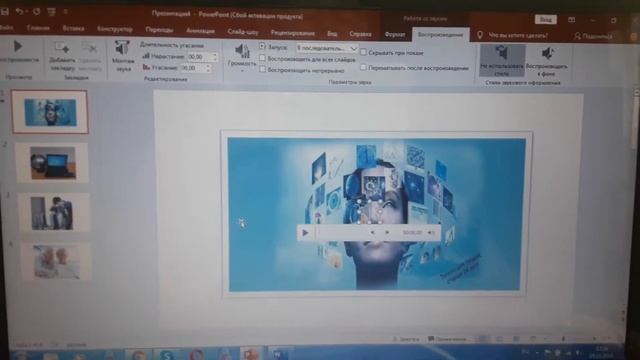Viewport: 640px width, 360px height.
Task: Open the Громкость volume menu
Action: coord(242,58)
